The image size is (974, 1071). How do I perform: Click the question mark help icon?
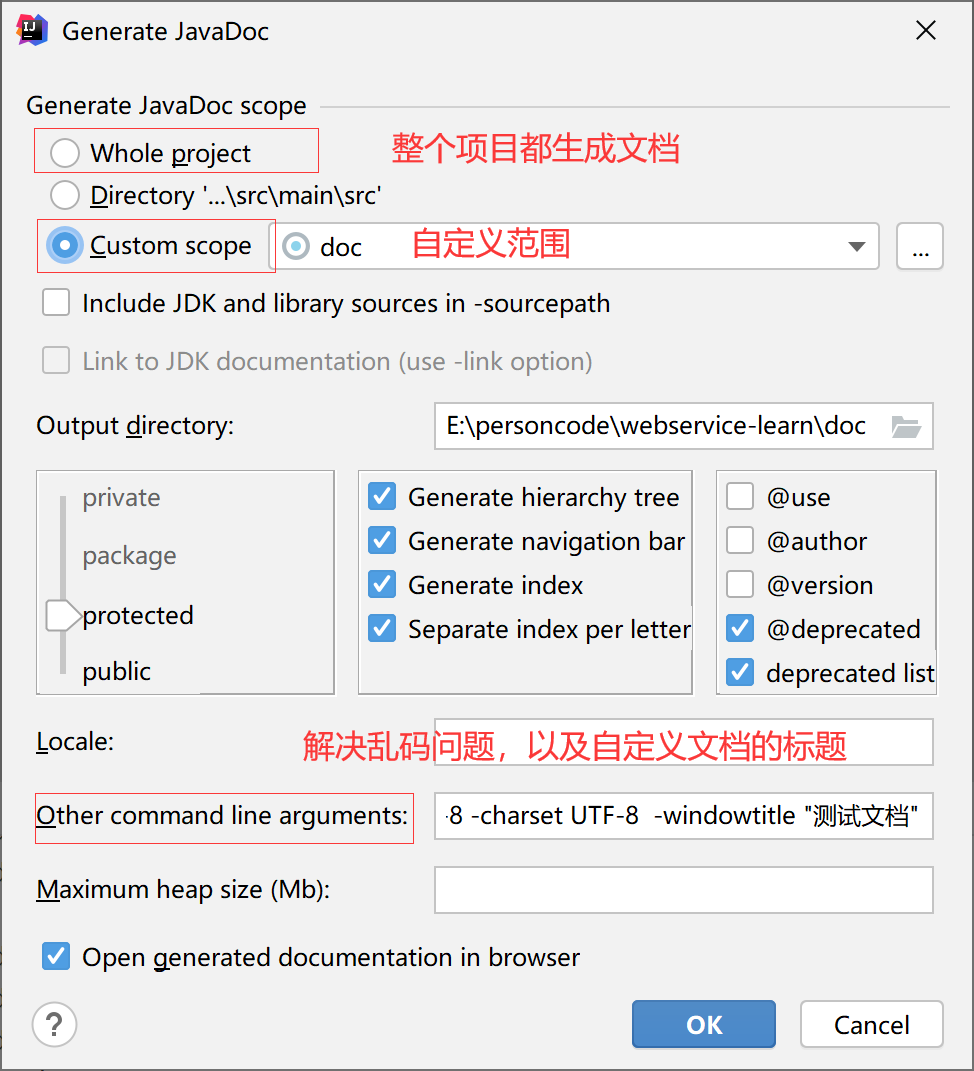(x=55, y=1025)
